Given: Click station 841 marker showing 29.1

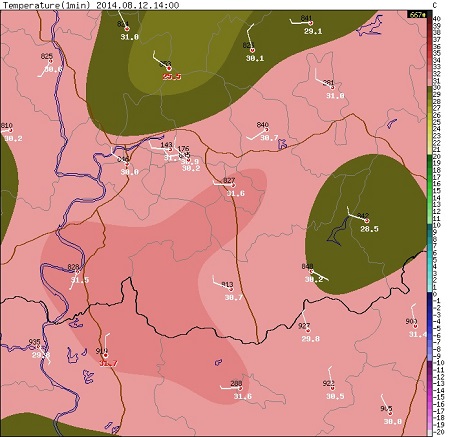Looking at the screenshot, I should click(x=311, y=23).
